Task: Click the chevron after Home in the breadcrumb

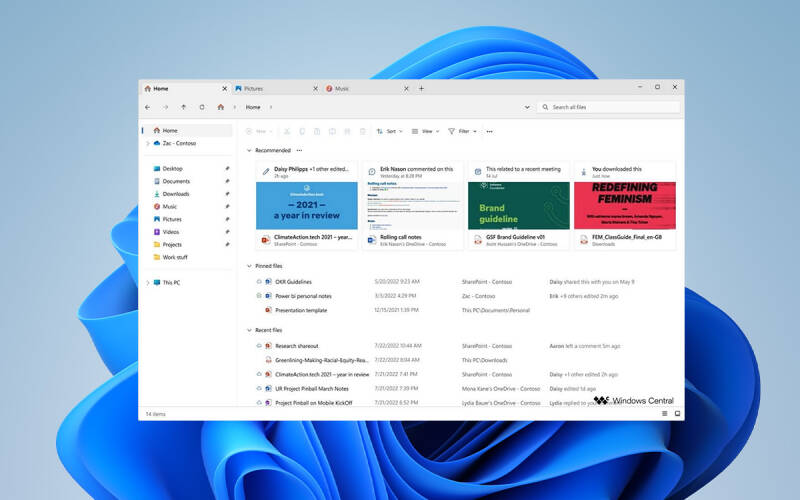Action: 271,107
